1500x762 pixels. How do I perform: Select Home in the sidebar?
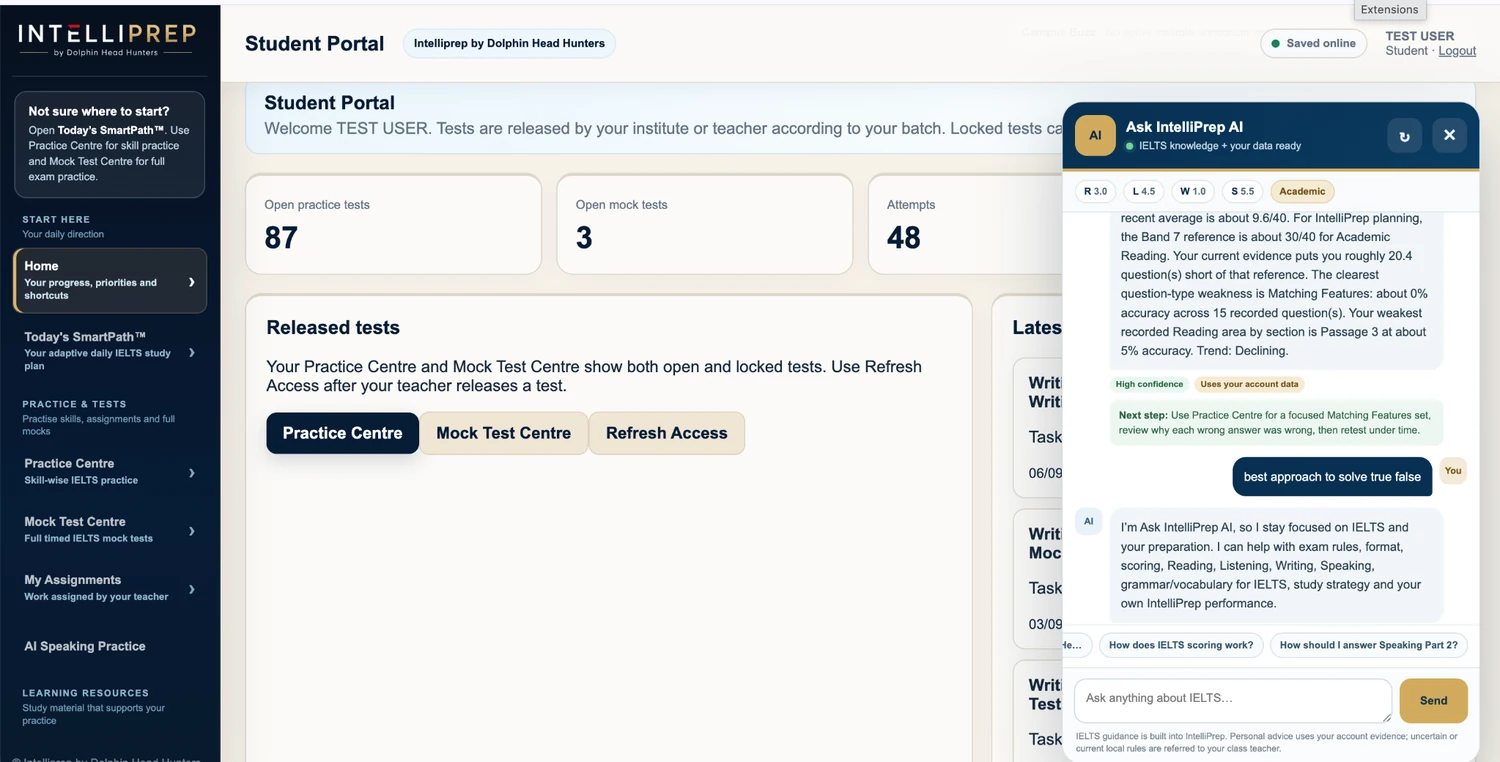110,281
